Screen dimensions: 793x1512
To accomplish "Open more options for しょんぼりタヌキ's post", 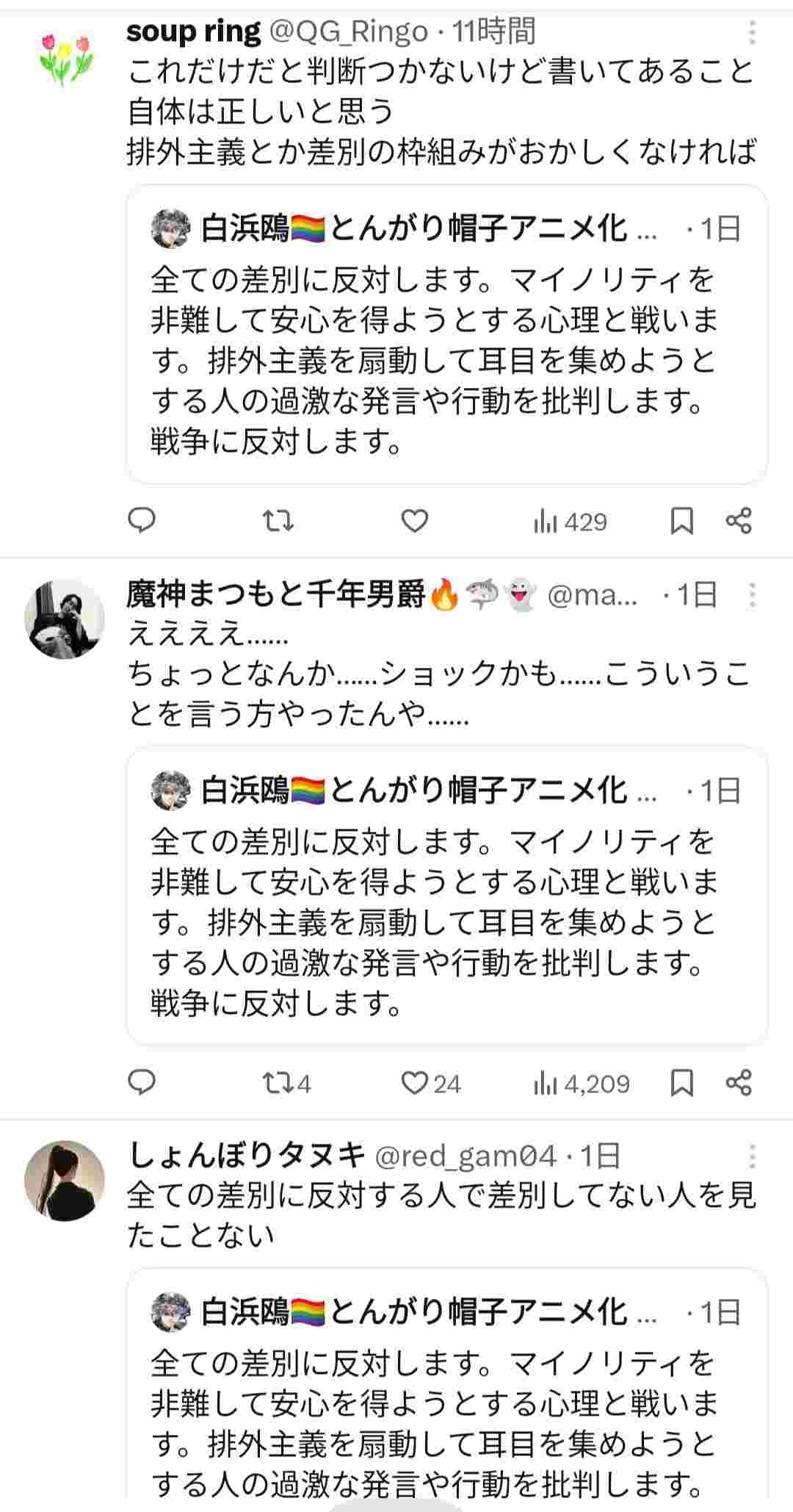I will coord(752,1156).
